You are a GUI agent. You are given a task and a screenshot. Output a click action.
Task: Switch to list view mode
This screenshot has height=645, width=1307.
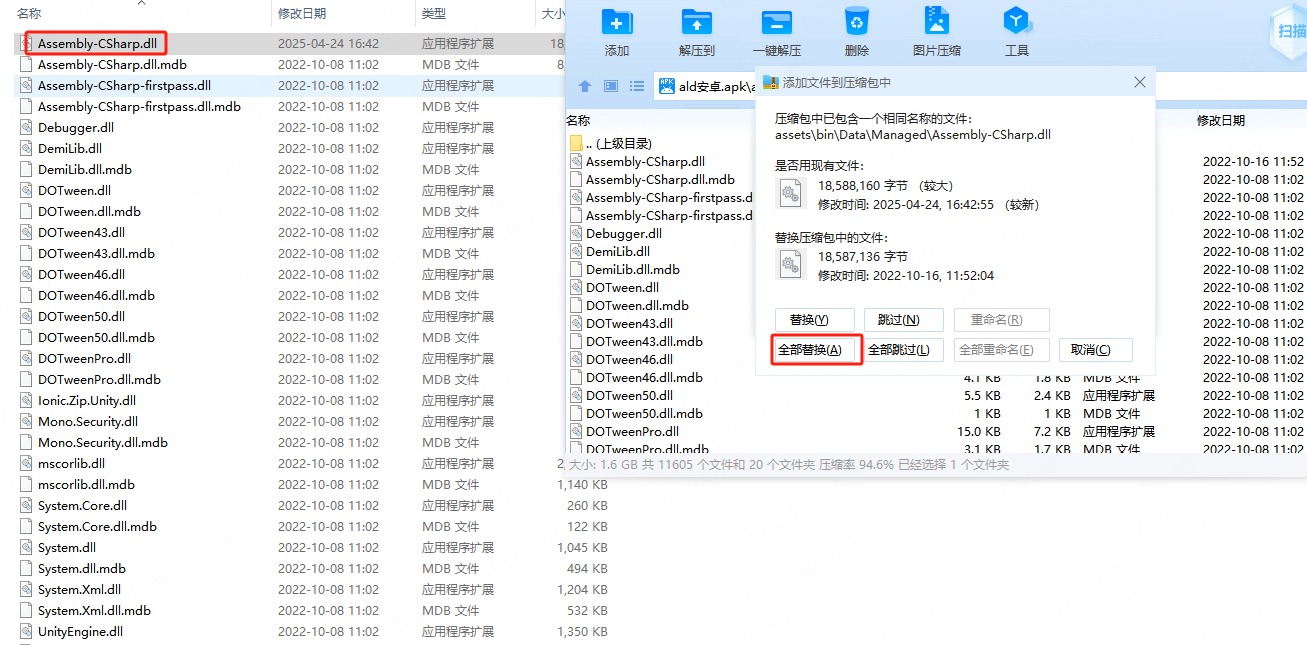(x=637, y=86)
